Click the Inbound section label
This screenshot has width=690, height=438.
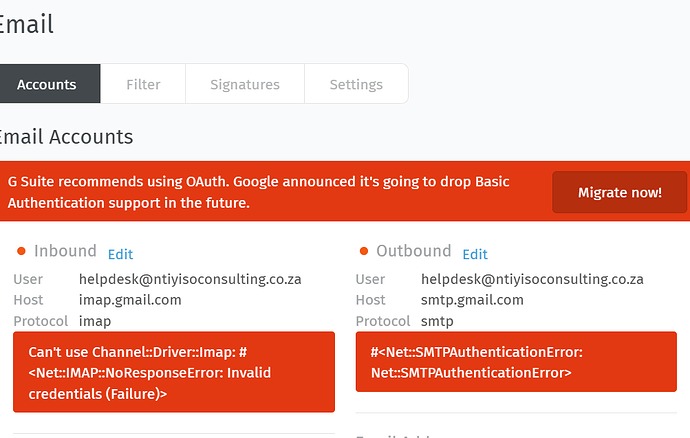click(65, 251)
